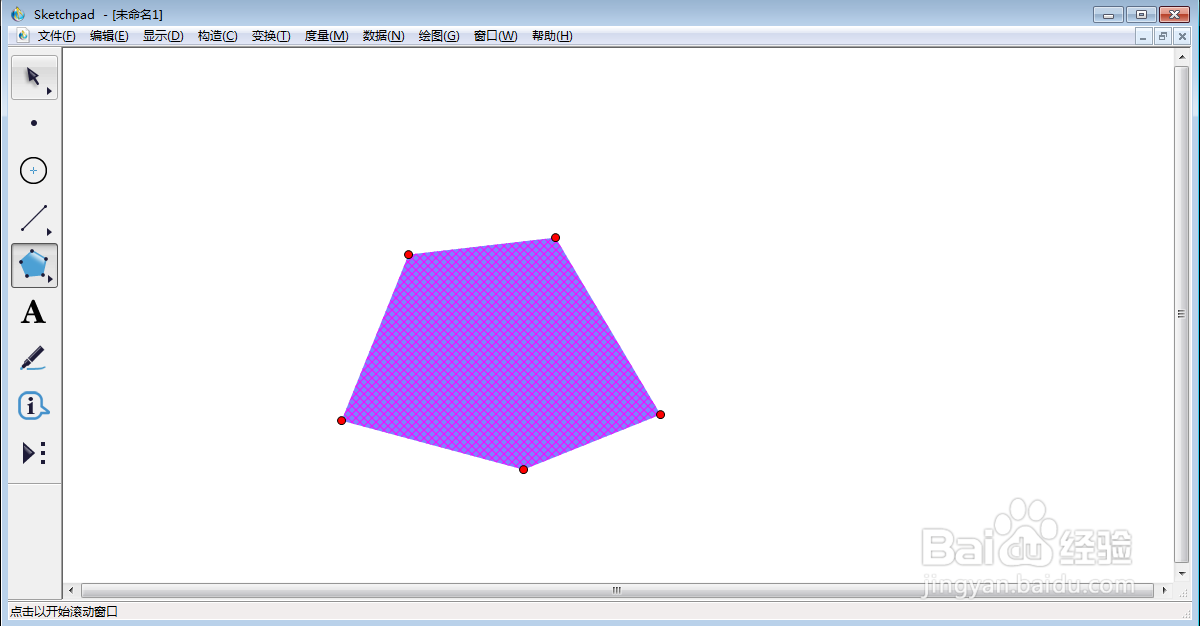Minimize the Sketchpad application window
Image resolution: width=1200 pixels, height=626 pixels.
tap(1108, 14)
